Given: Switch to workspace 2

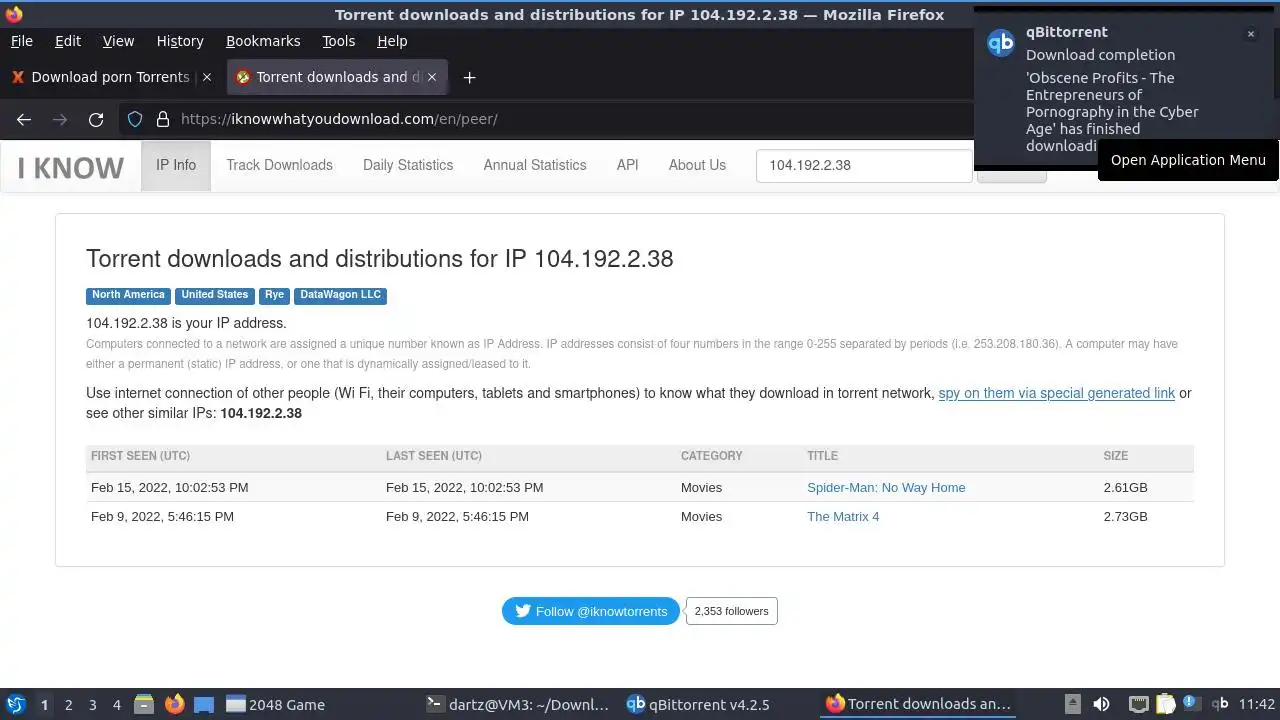Looking at the screenshot, I should point(68,705).
